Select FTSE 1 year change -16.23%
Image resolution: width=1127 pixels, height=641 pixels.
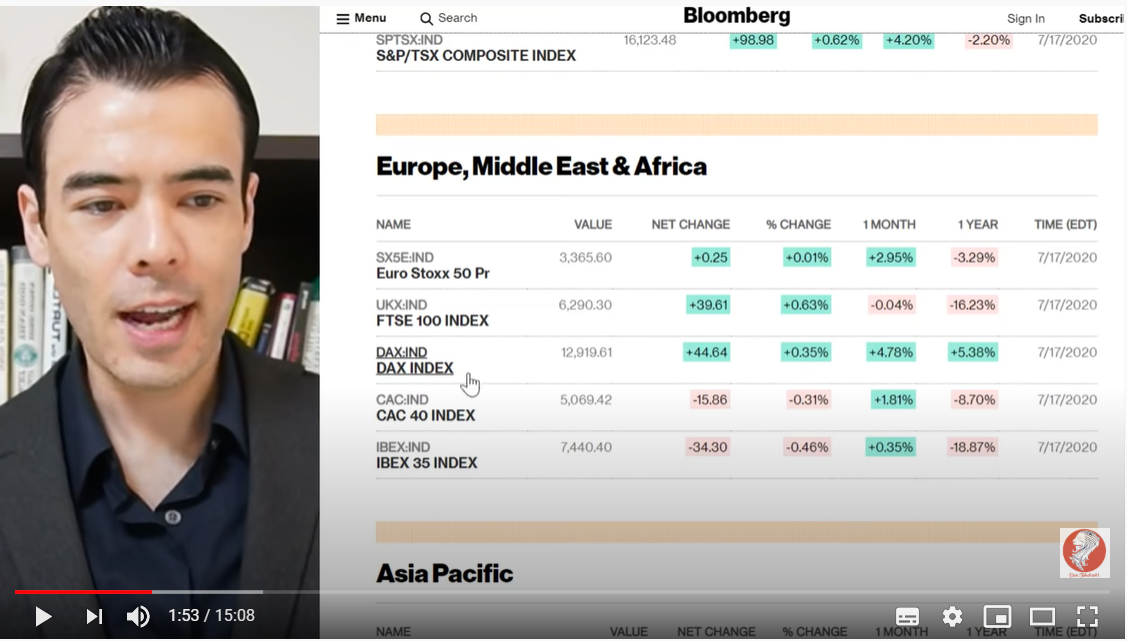972,305
